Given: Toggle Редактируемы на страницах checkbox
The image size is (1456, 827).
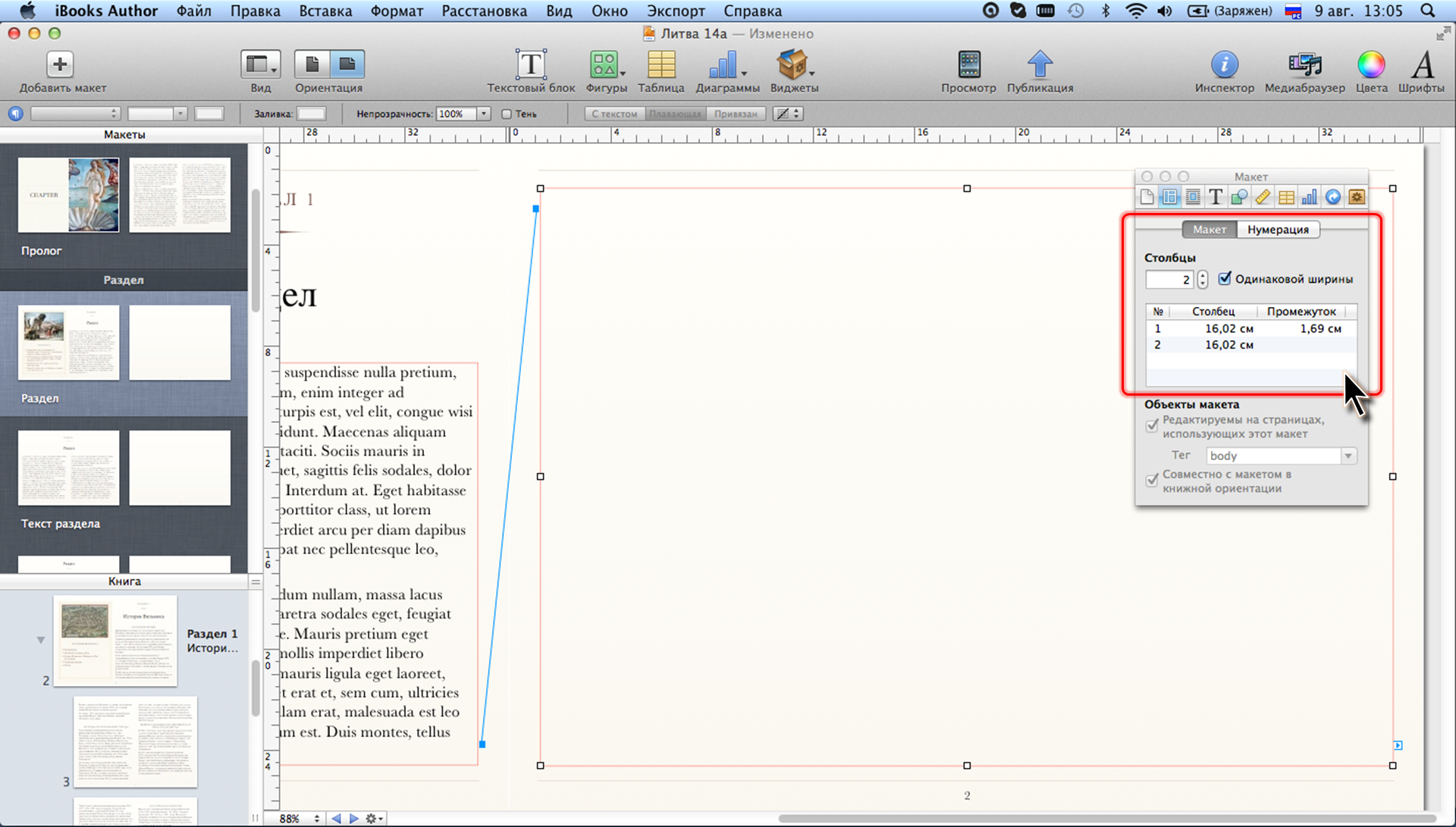Looking at the screenshot, I should (x=1152, y=425).
